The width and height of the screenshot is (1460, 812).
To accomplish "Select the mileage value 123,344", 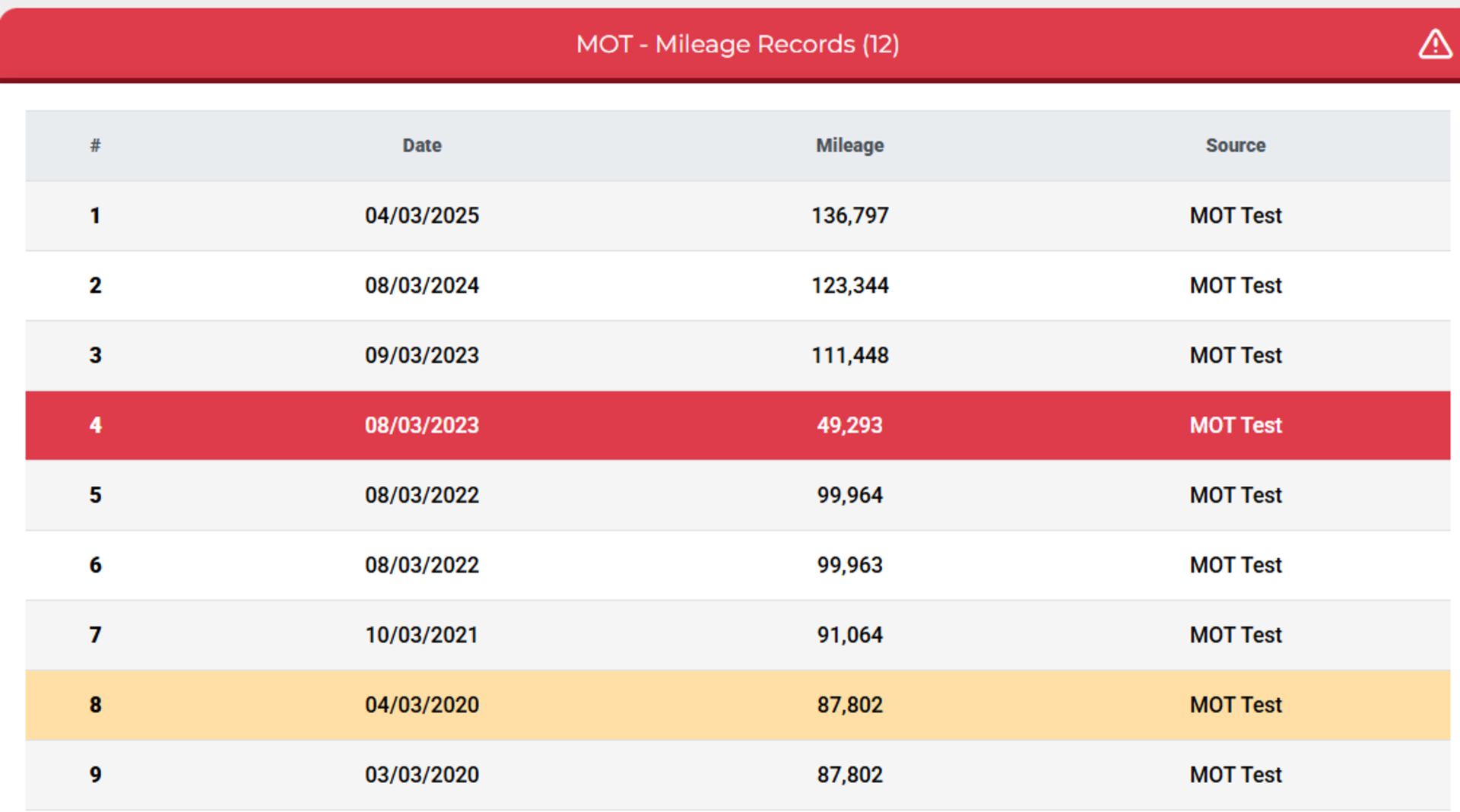I will 849,285.
